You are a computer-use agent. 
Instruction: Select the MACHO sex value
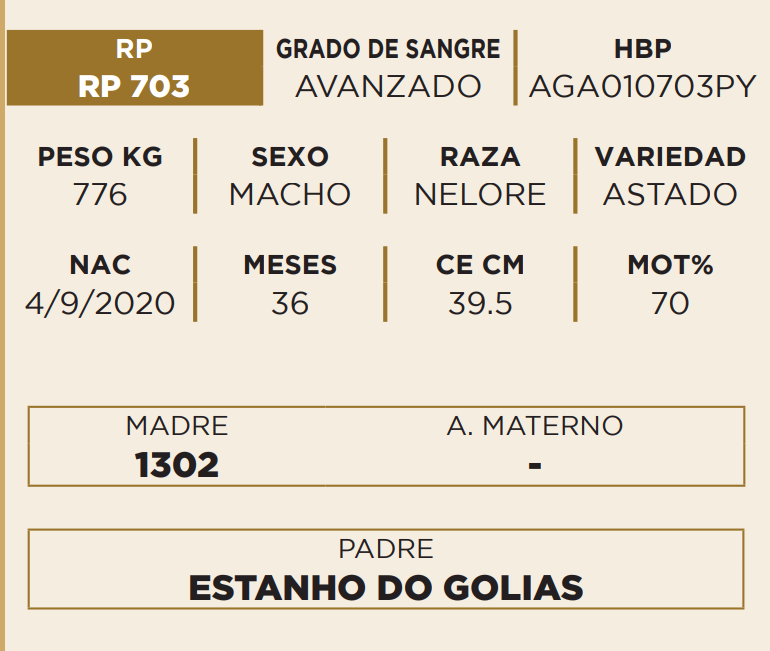(290, 194)
